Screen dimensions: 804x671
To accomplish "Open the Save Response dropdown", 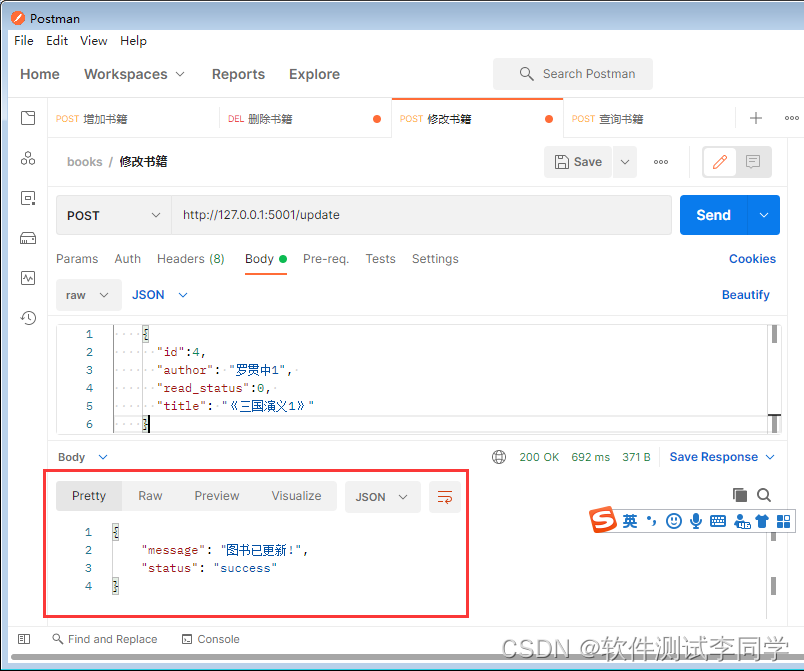I will pos(722,457).
